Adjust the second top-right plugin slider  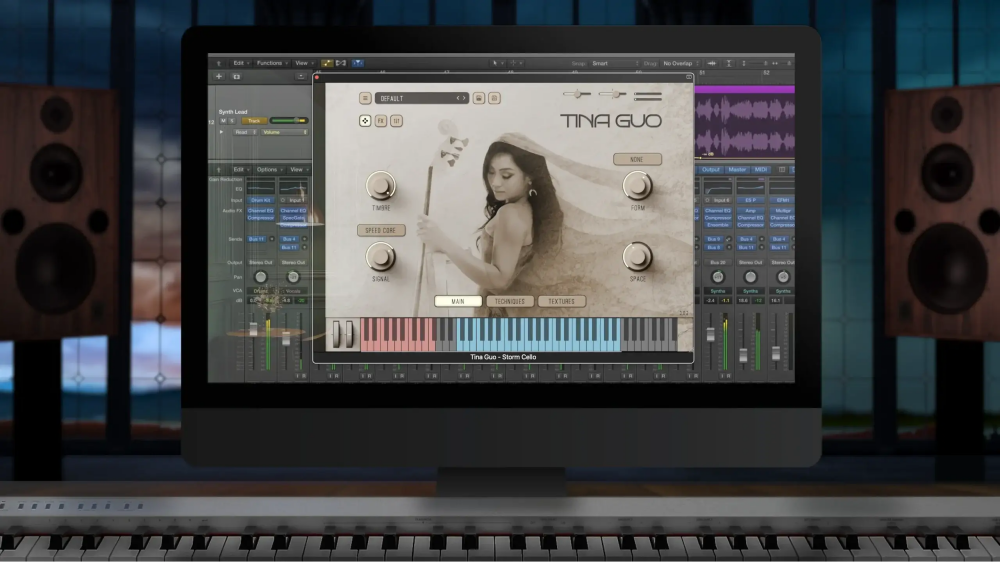[x=613, y=94]
